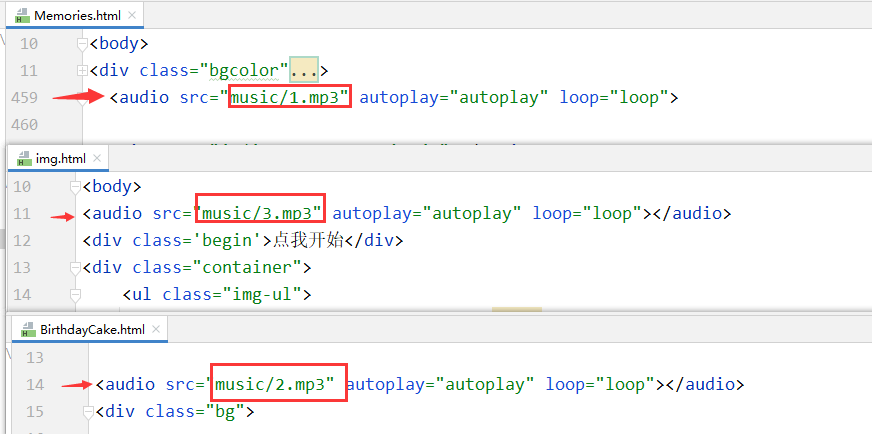The height and width of the screenshot is (434, 872).
Task: Close the BirthdayCake.html tab
Action: [x=156, y=329]
